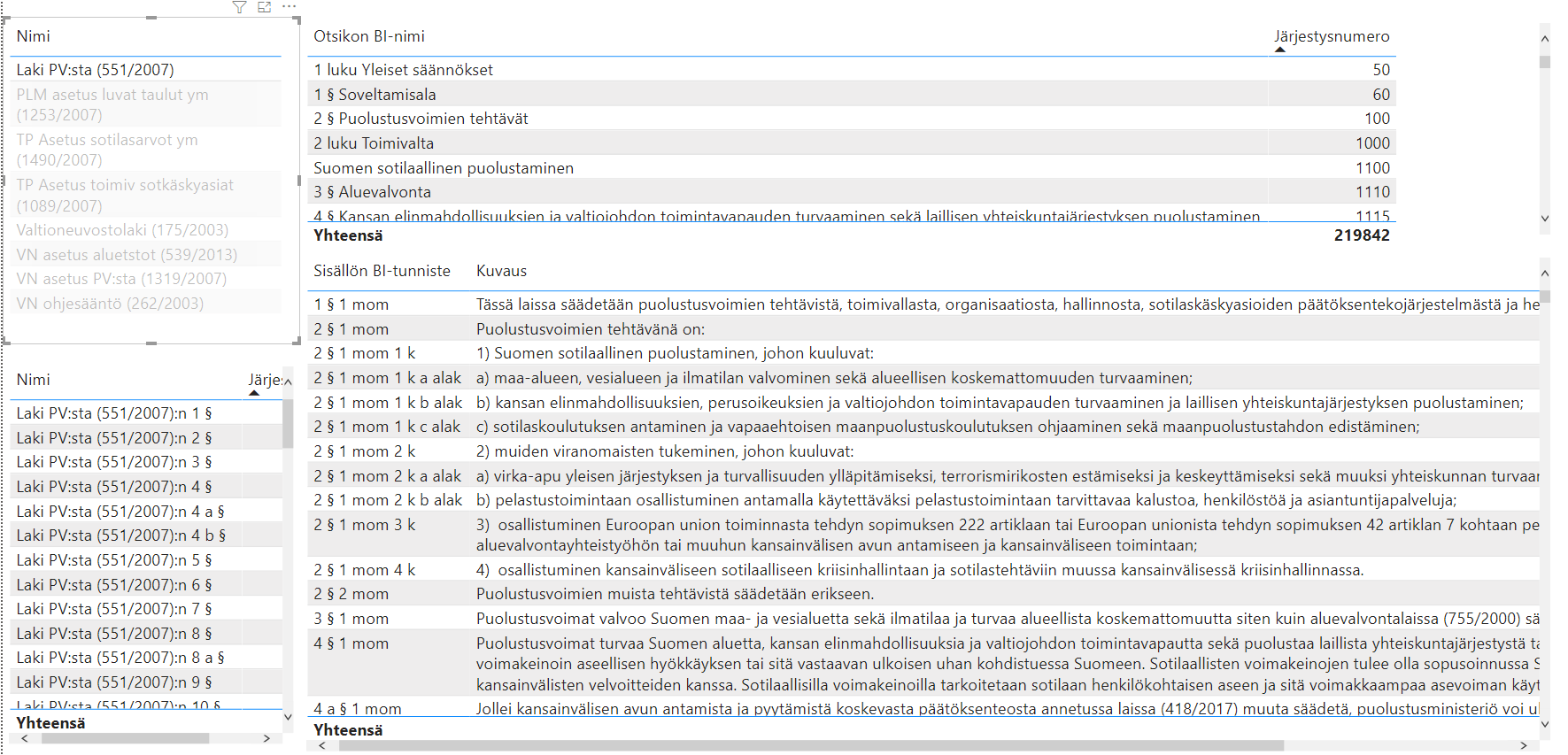1568x755 pixels.
Task: Click the up arrow of the lower-left table vertical scrollbar
Action: 288,382
